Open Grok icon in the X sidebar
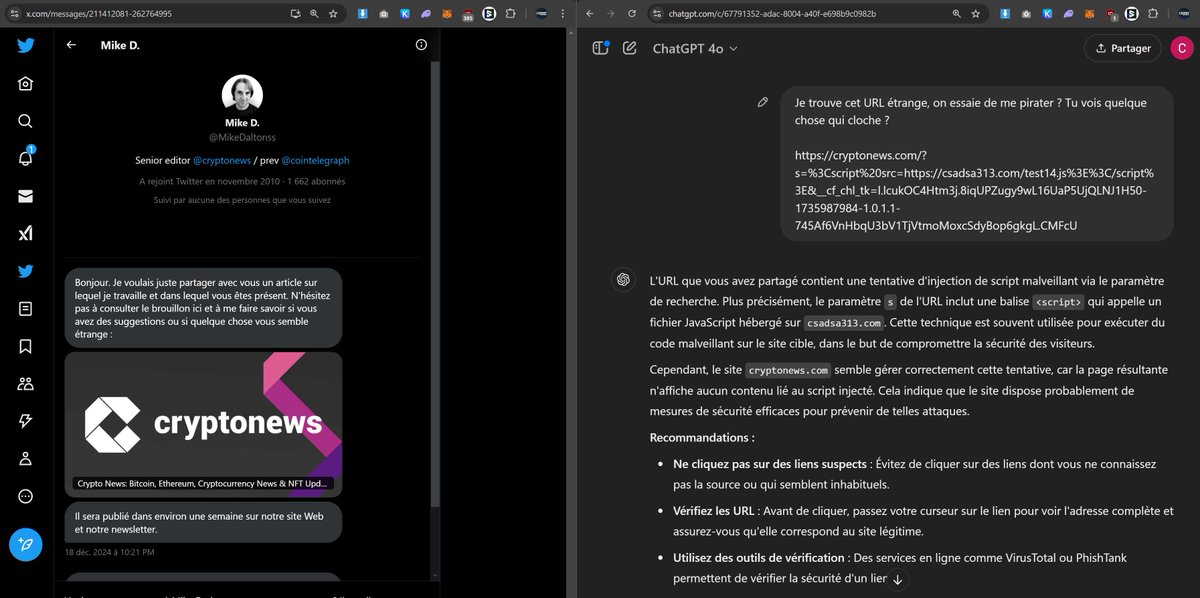This screenshot has height=598, width=1200. tap(25, 233)
